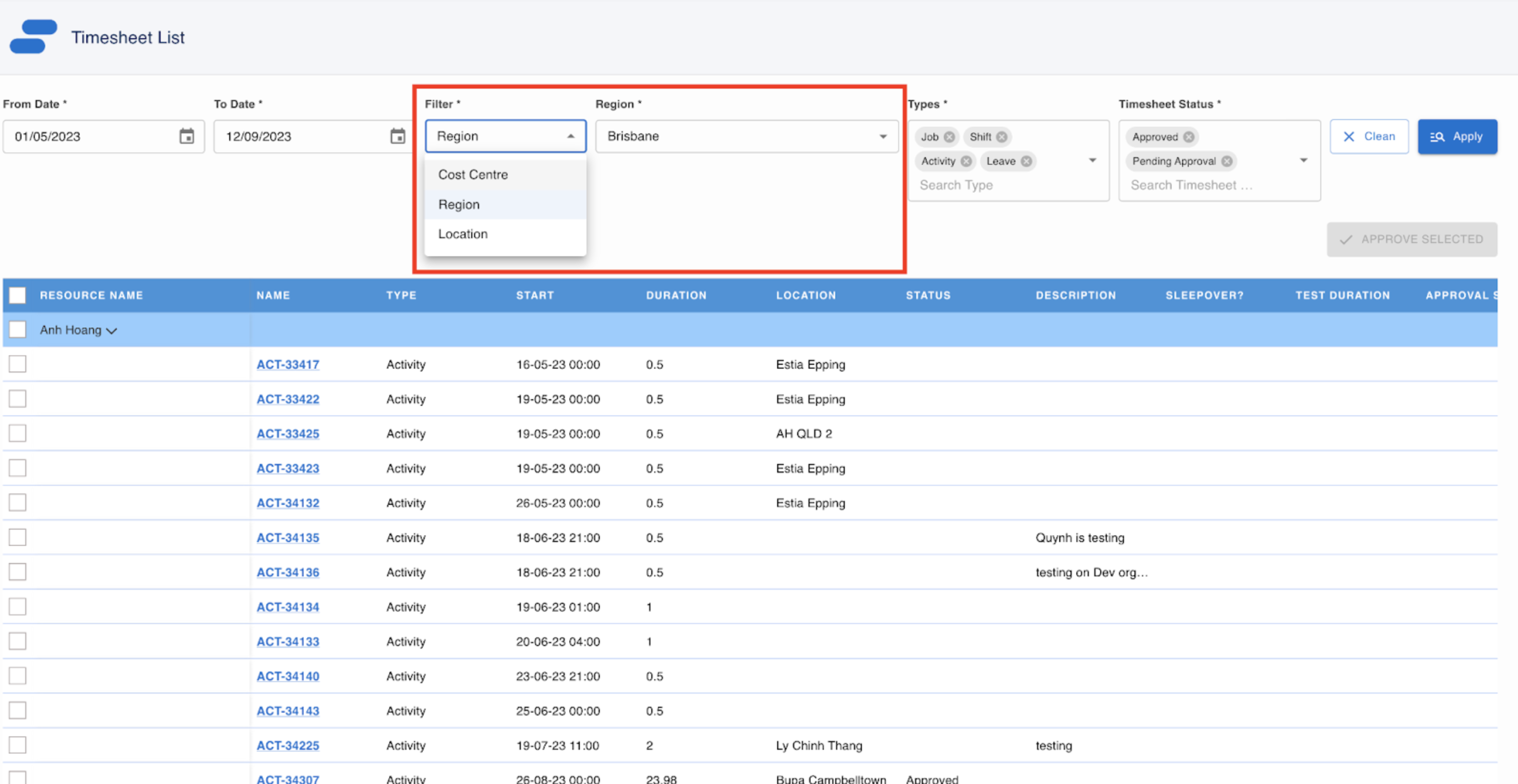Image resolution: width=1518 pixels, height=784 pixels.
Task: Click the Clean filters button
Action: point(1369,137)
